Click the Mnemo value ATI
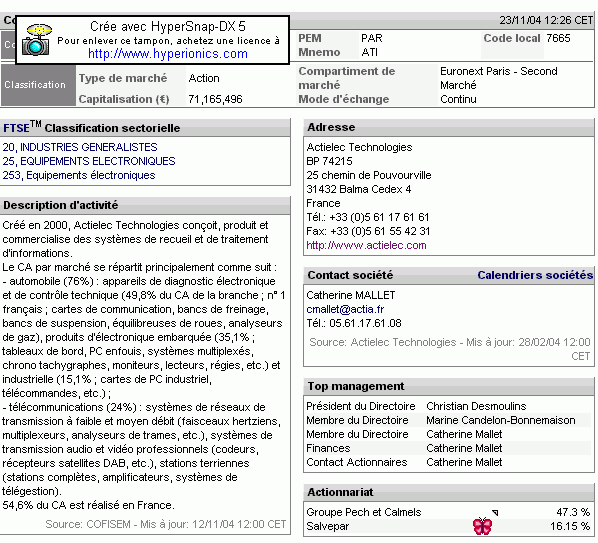The width and height of the screenshot is (598, 543). (370, 52)
